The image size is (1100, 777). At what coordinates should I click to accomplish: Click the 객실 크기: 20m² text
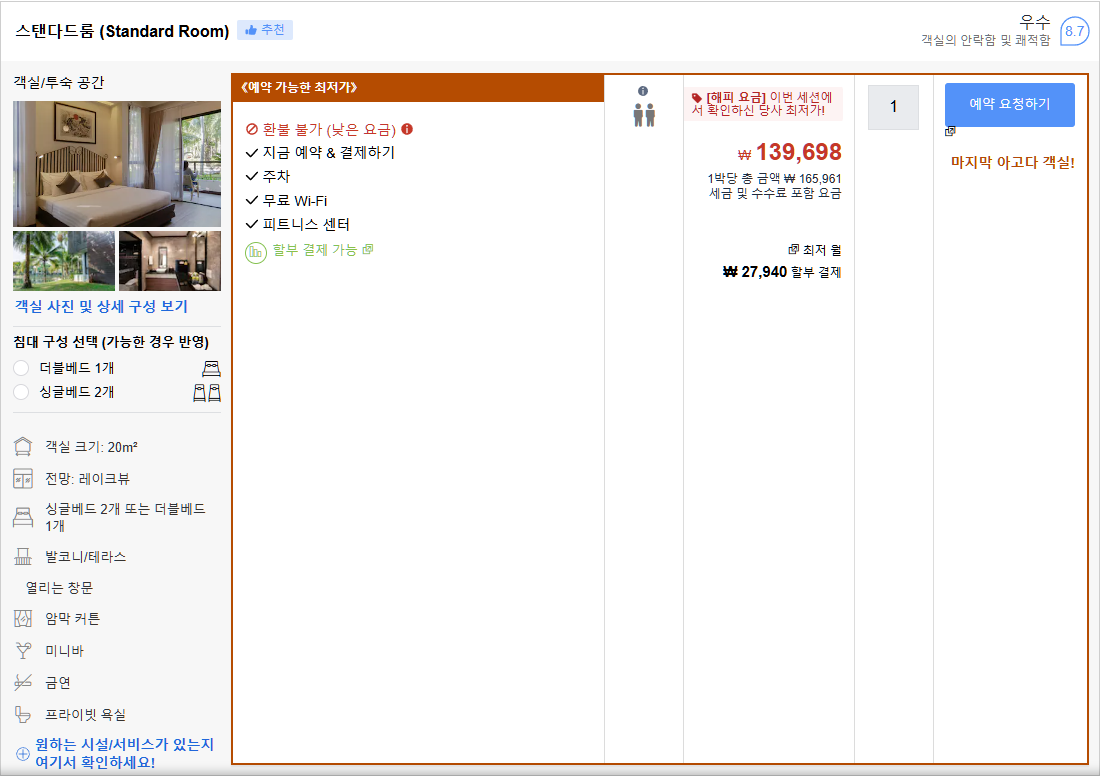91,447
